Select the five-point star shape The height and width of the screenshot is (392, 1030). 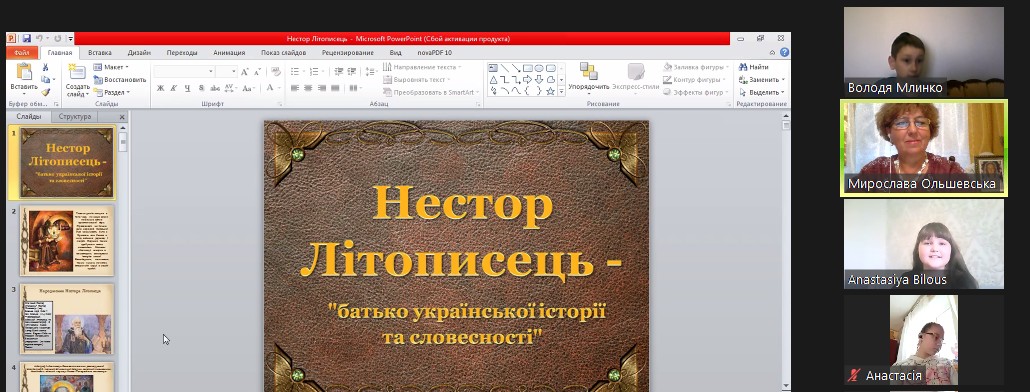(550, 91)
